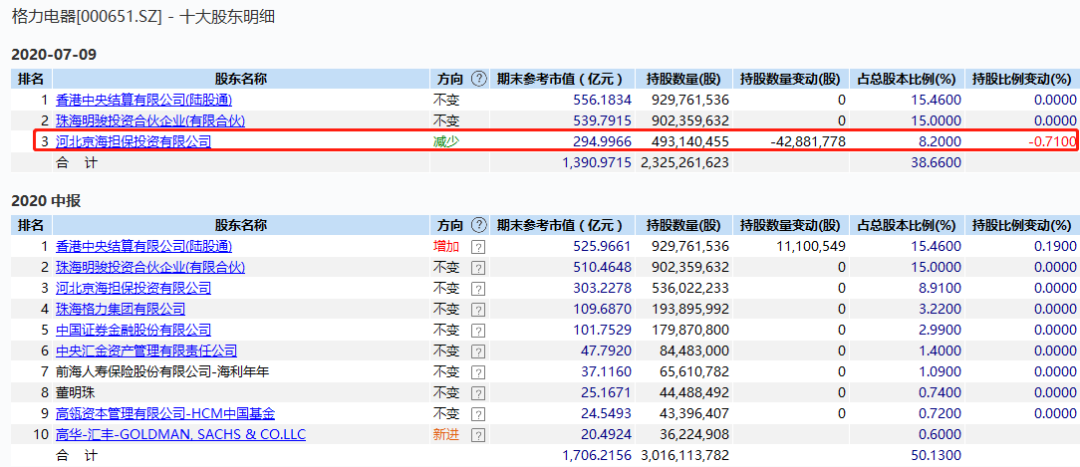The height and width of the screenshot is (467, 1080).
Task: Click the 2,325,261,623 total shares cell
Action: click(x=683, y=163)
